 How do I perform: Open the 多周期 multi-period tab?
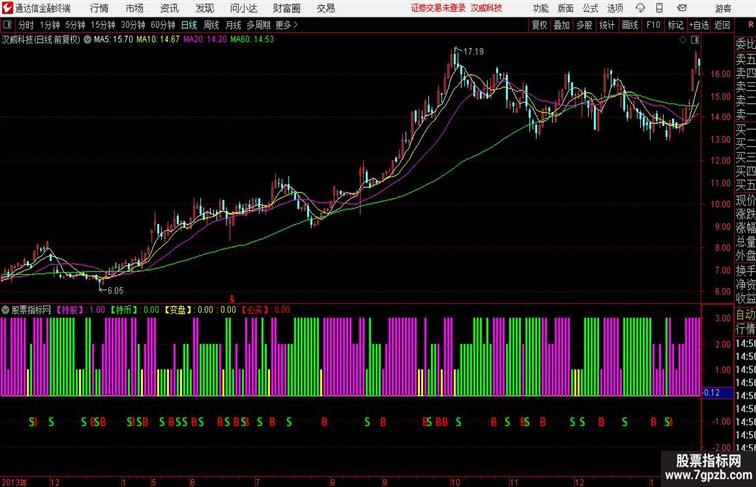[x=258, y=25]
